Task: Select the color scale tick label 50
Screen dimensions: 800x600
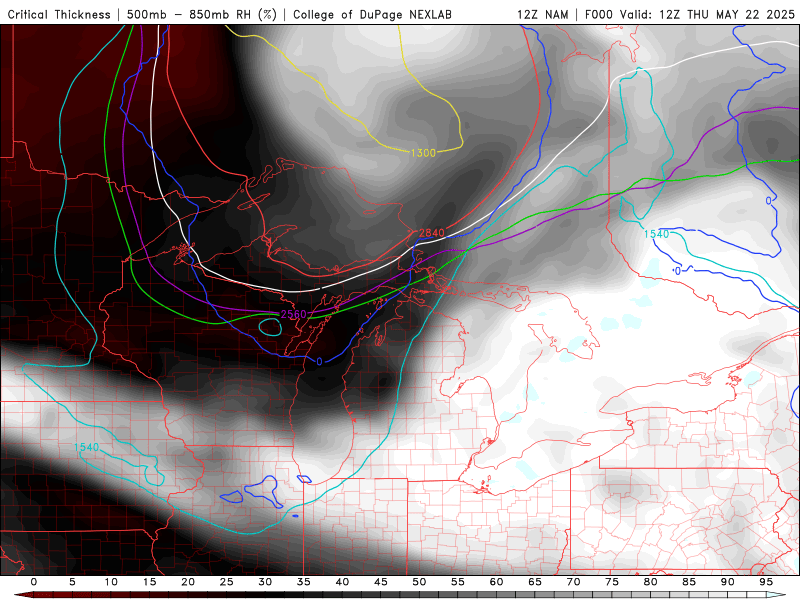Action: click(x=419, y=582)
